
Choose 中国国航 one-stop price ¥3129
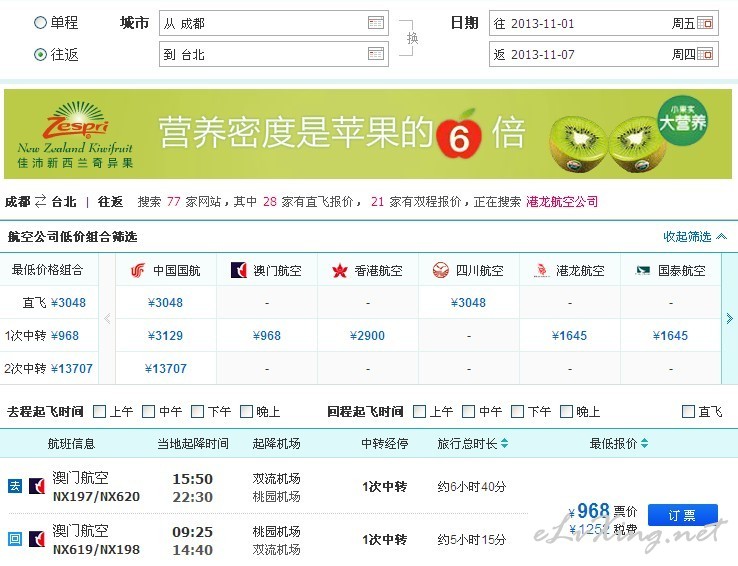[x=165, y=335]
